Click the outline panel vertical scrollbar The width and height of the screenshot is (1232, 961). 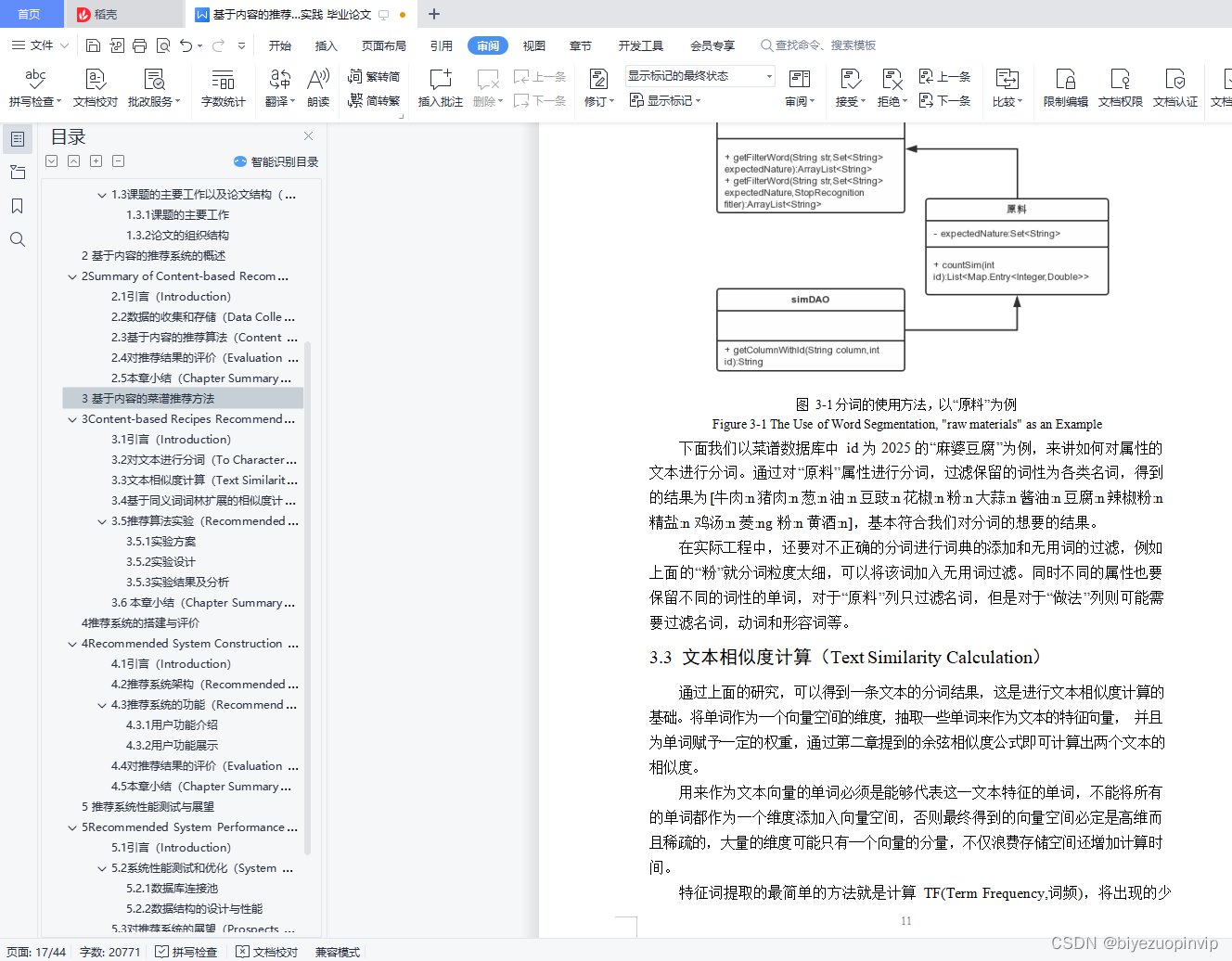click(x=307, y=598)
